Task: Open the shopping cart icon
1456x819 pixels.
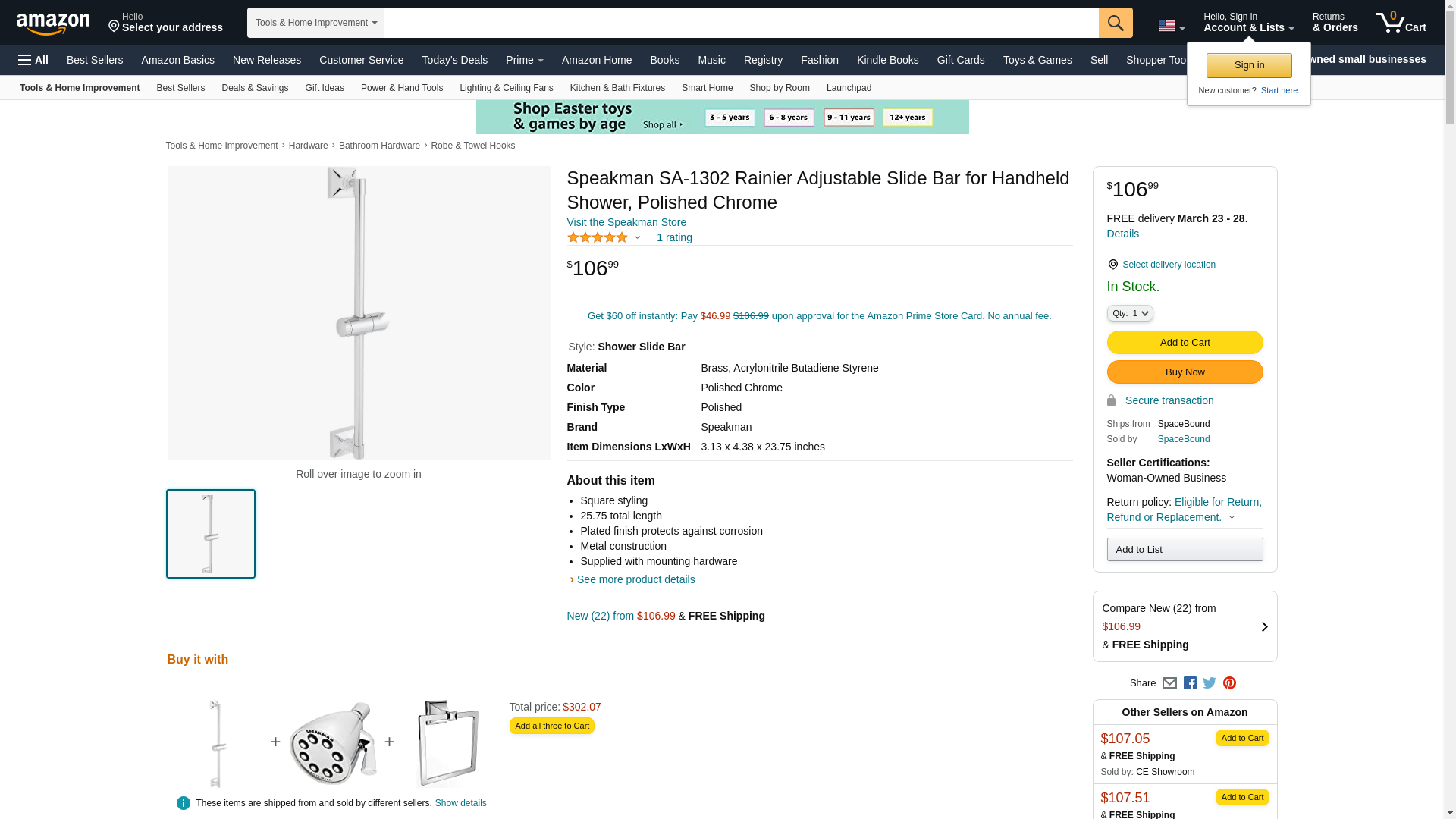Action: point(1401,23)
